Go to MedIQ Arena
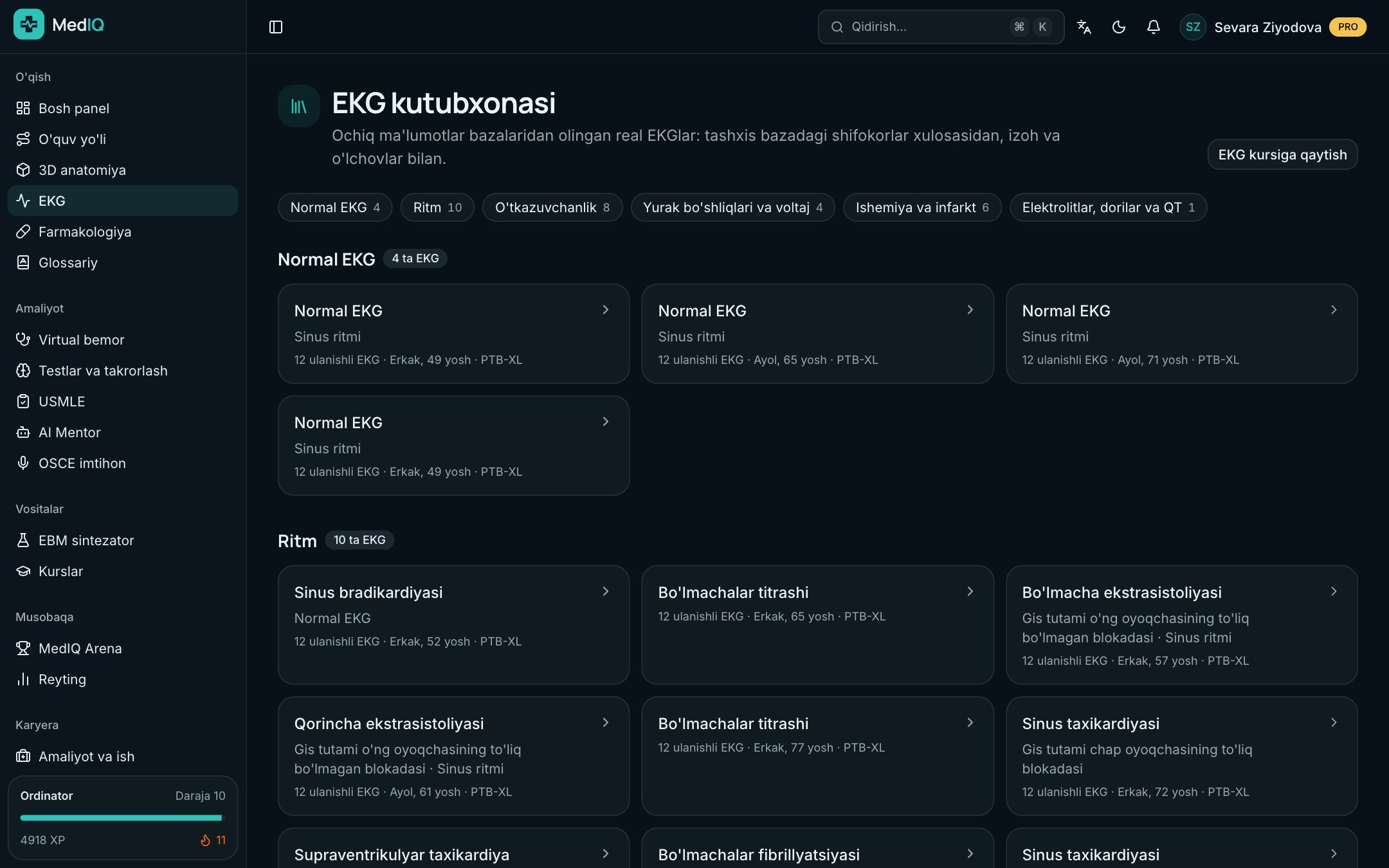Screen dimensions: 1389x868 [123, 648]
